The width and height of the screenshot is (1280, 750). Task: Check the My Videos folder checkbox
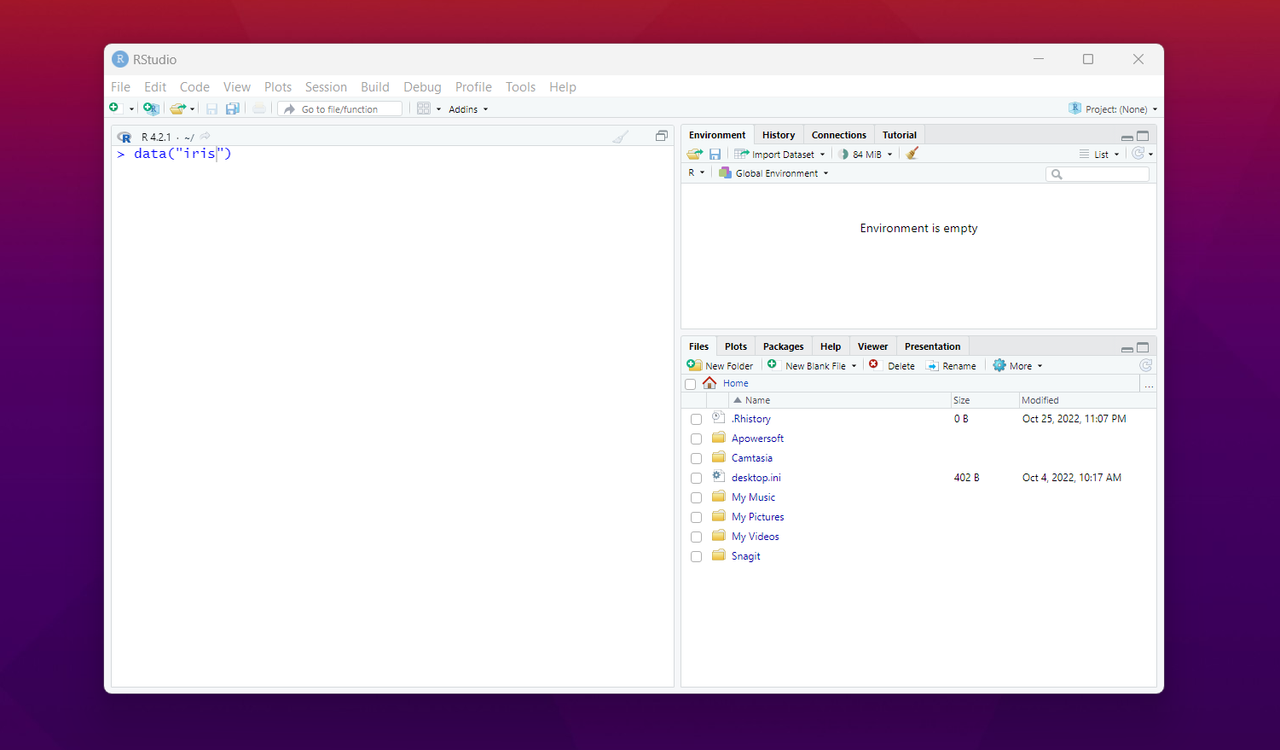point(696,537)
